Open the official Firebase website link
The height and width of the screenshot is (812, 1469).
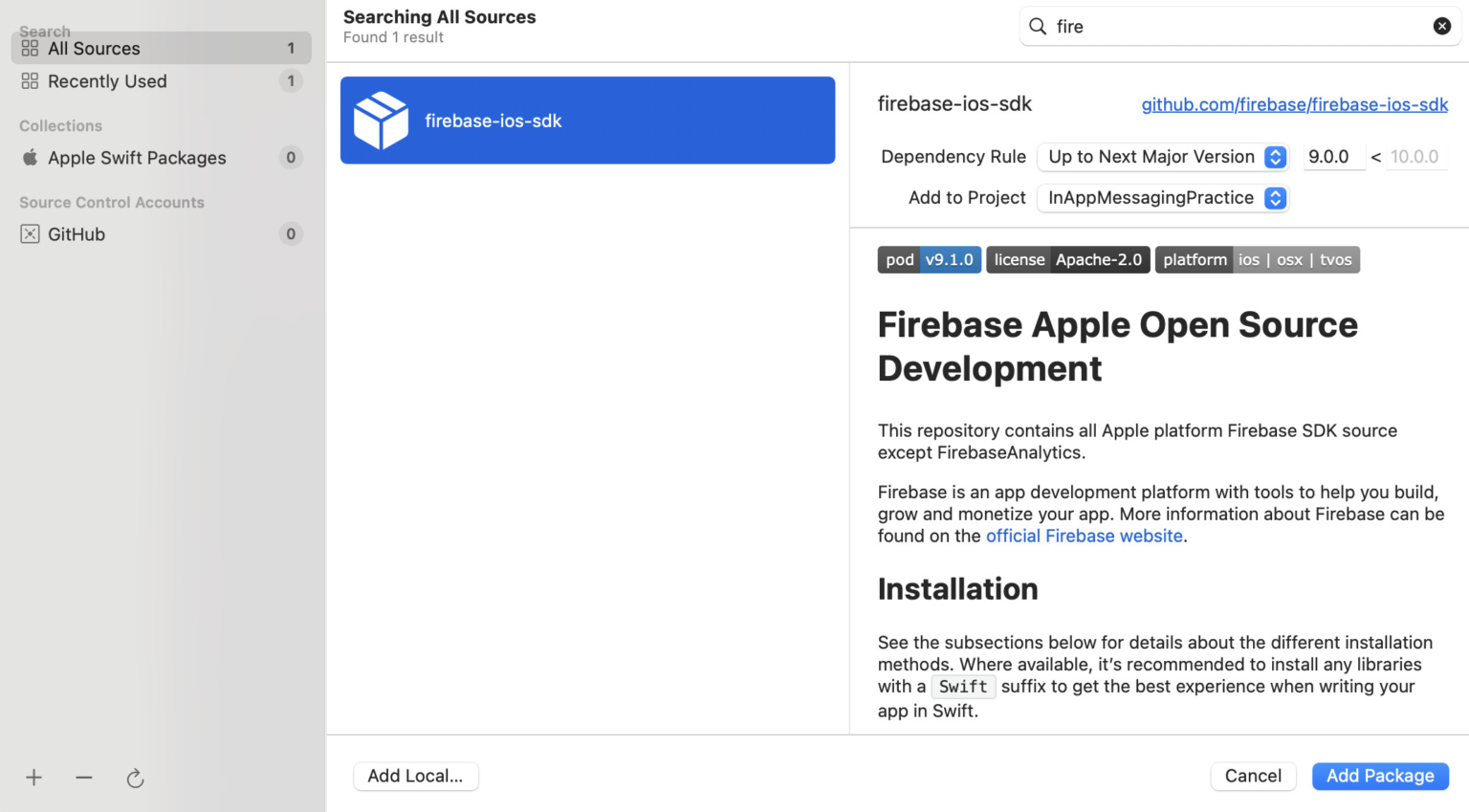click(1084, 536)
